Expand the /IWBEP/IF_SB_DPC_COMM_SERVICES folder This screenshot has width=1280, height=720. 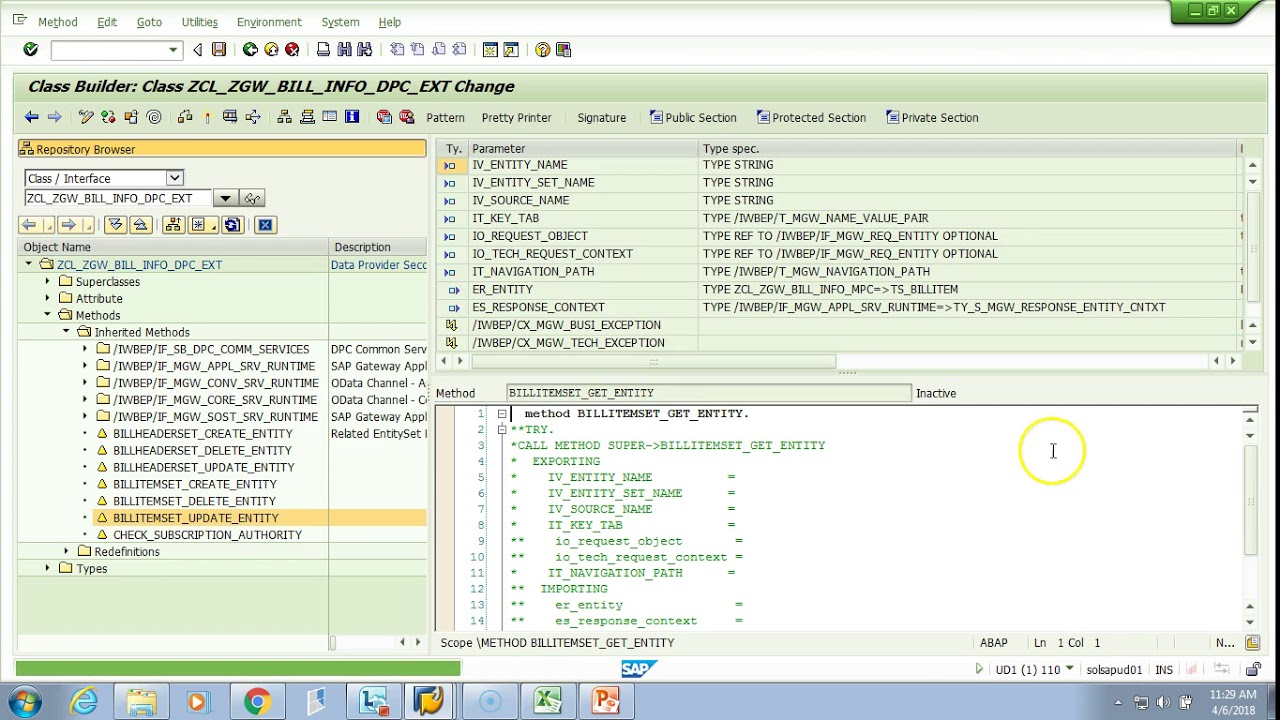[x=85, y=349]
